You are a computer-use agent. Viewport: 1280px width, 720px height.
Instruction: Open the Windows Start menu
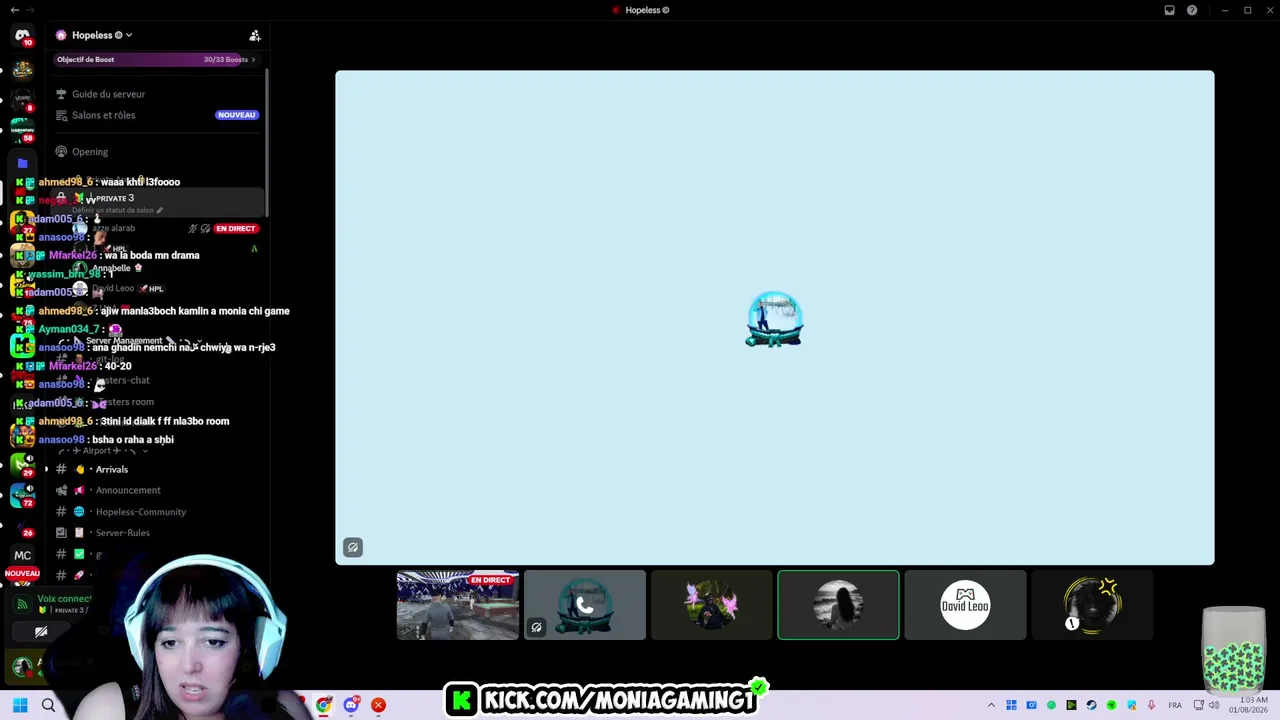(20, 705)
